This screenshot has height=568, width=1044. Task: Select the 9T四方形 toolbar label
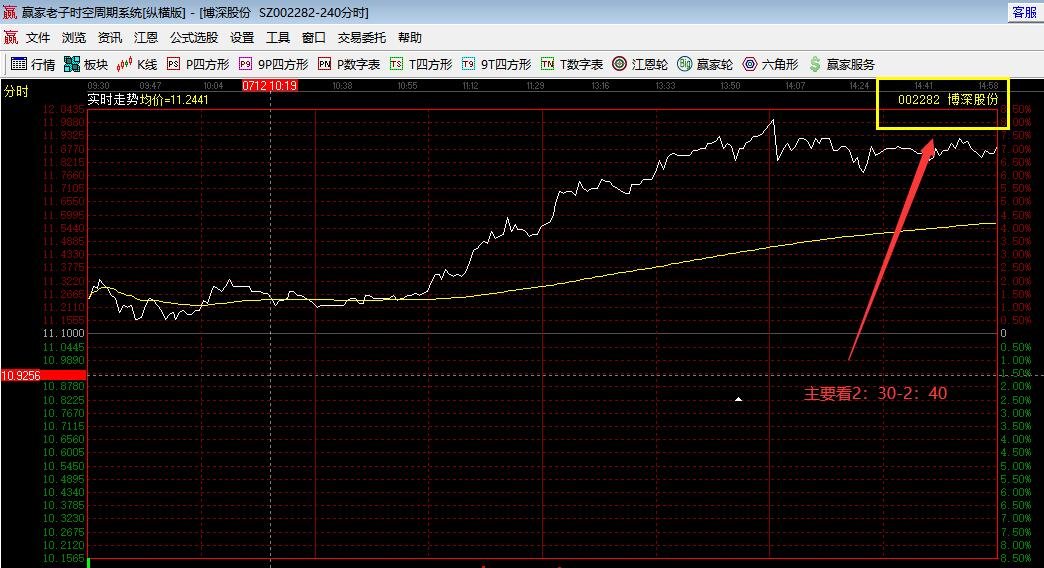pos(506,65)
